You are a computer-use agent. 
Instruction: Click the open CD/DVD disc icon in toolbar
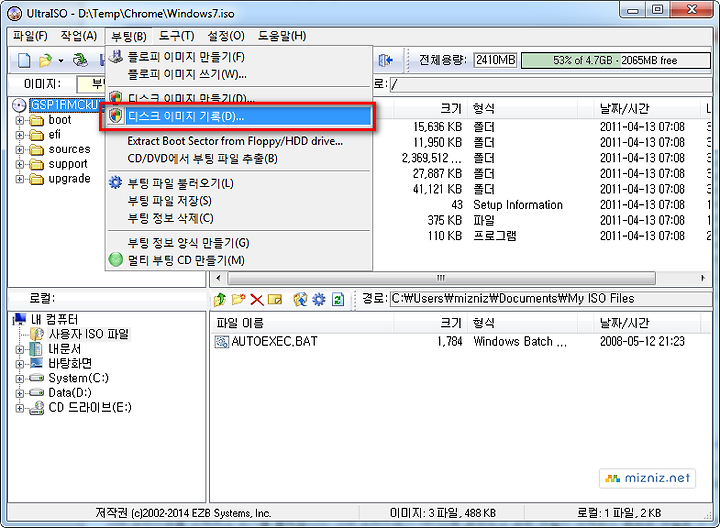click(81, 60)
